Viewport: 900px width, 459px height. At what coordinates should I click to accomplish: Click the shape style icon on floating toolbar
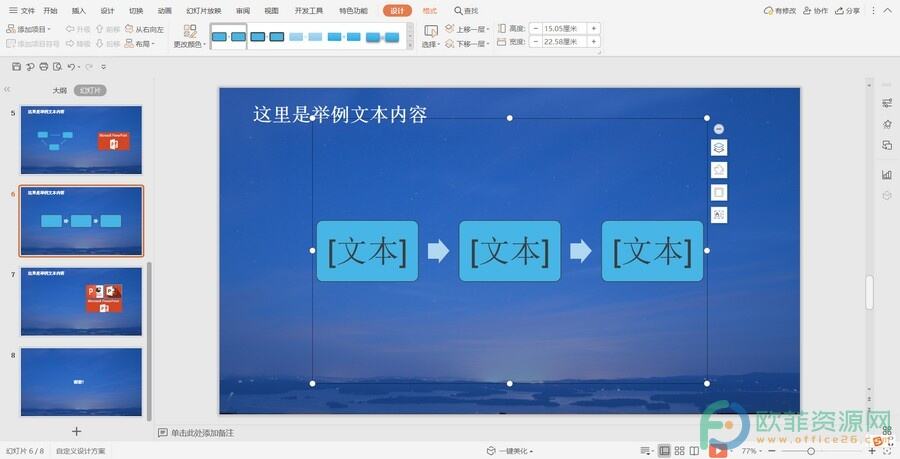pos(719,170)
